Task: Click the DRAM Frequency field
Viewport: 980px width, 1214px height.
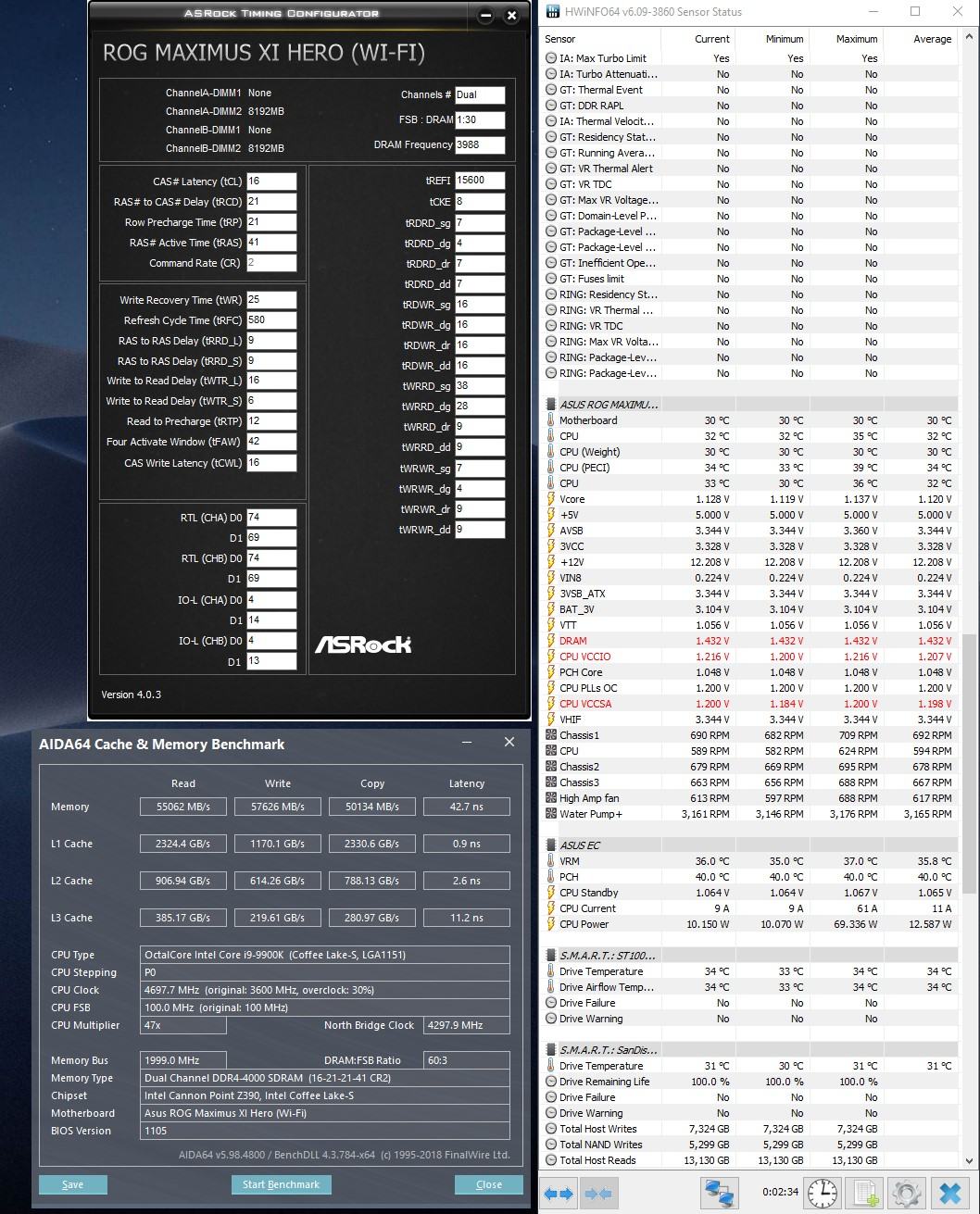Action: [480, 145]
